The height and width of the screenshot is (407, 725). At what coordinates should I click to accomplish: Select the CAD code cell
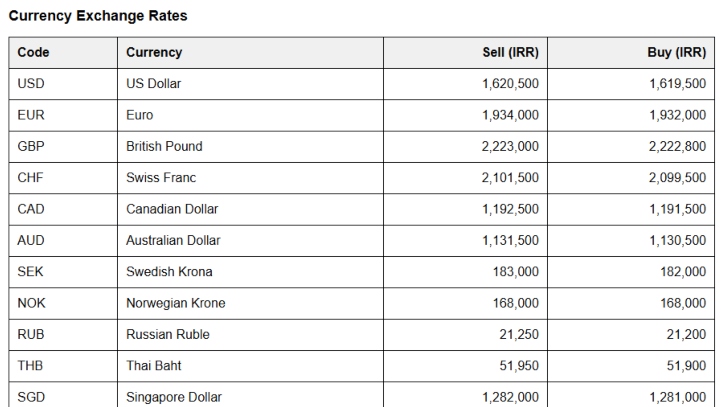[x=31, y=209]
